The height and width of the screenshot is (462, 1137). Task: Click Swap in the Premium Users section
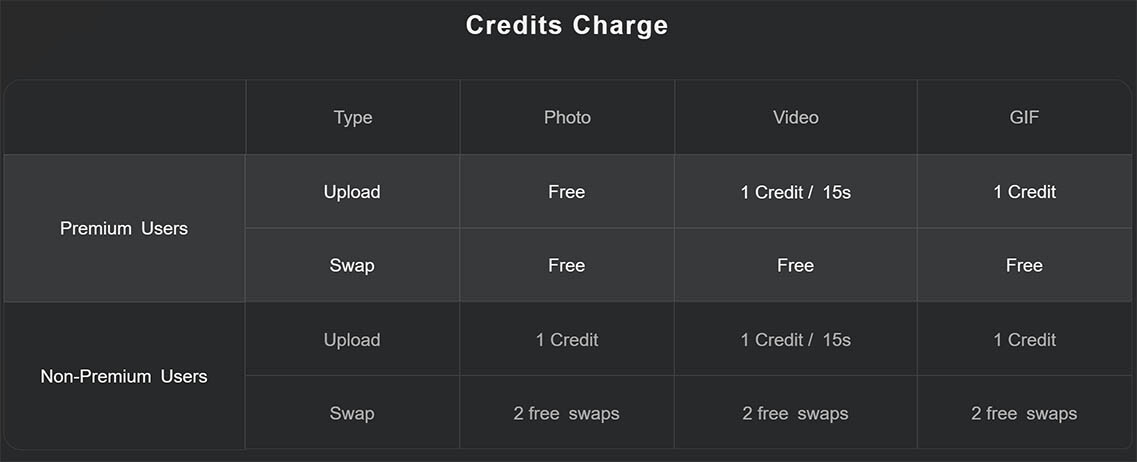point(352,265)
